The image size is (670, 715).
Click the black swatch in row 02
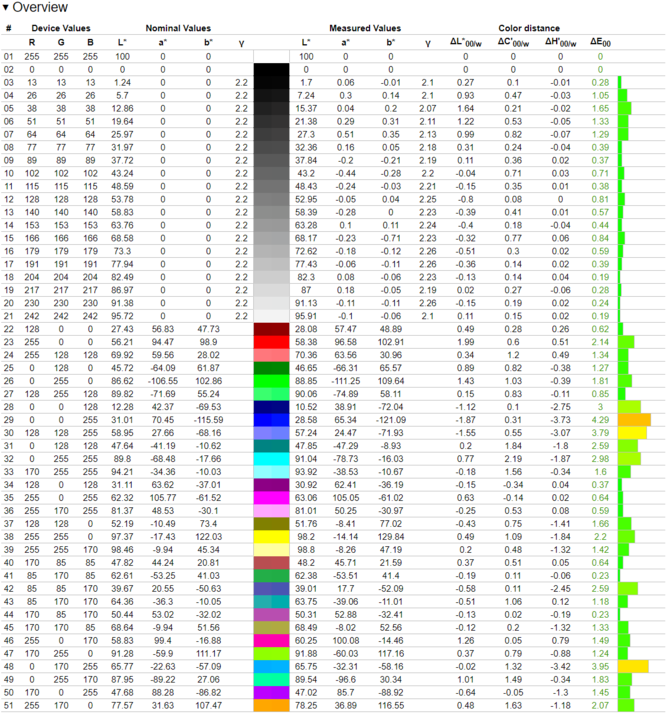click(x=272, y=70)
